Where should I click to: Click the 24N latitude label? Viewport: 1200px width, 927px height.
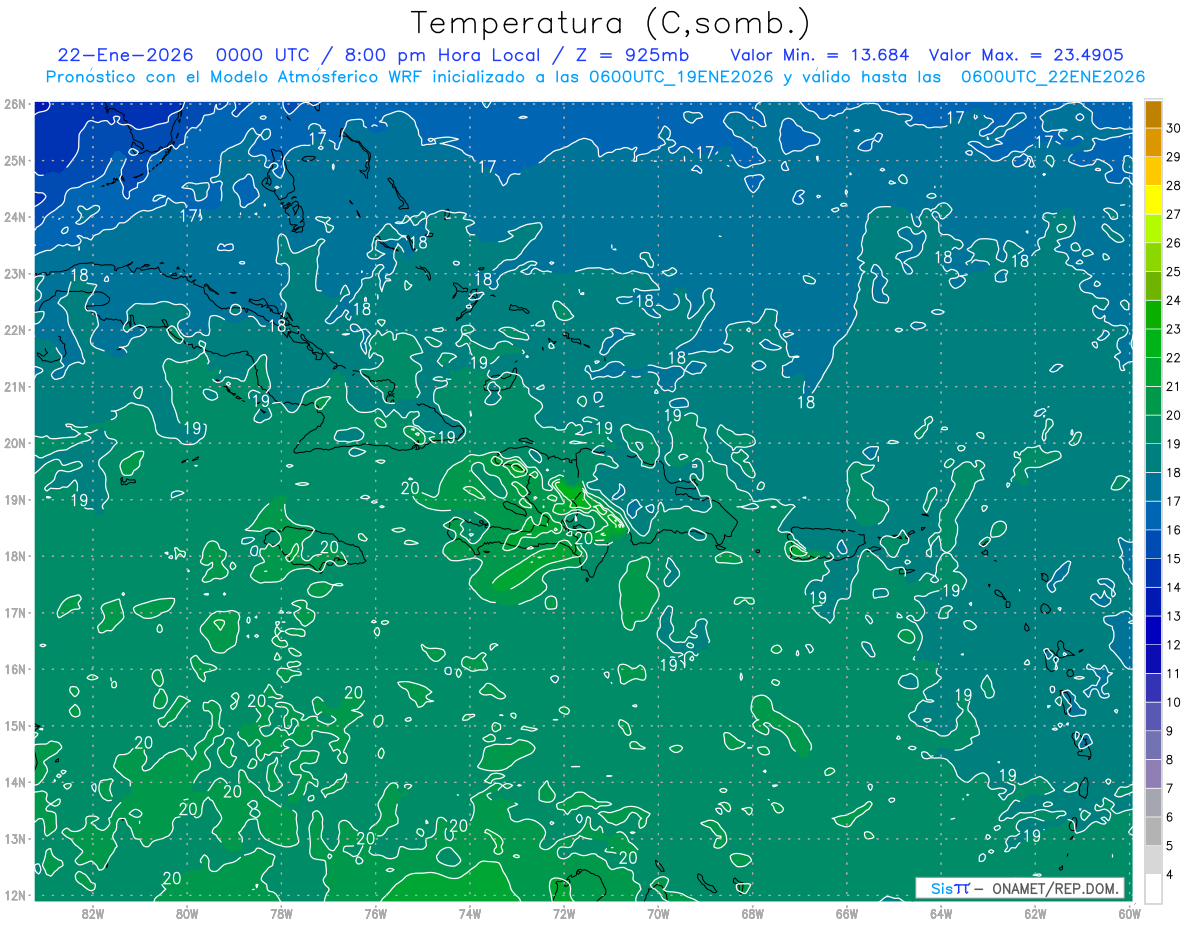point(15,217)
